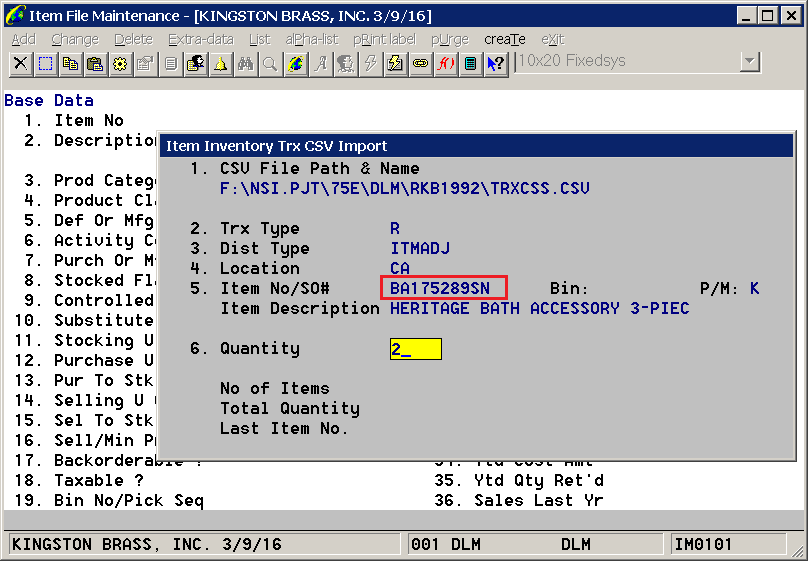The image size is (808, 561).
Task: Click the globe web toolbar icon
Action: pos(296,64)
